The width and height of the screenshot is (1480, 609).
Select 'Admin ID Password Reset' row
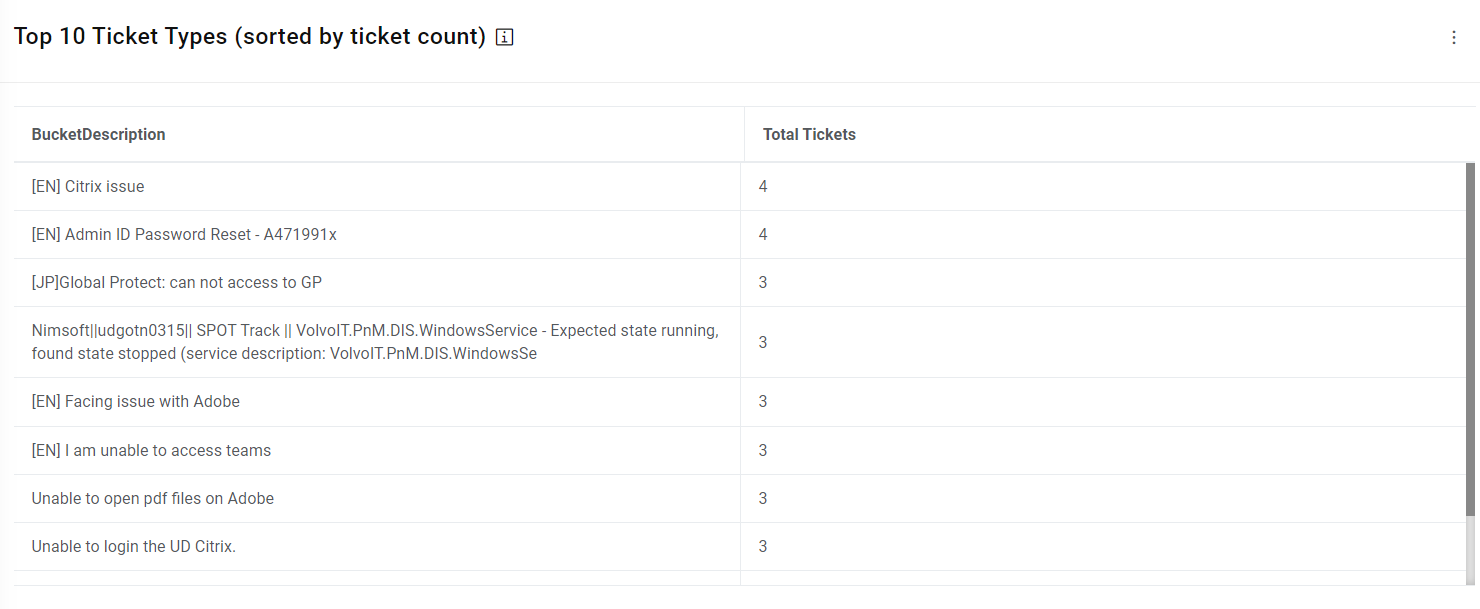click(x=184, y=235)
